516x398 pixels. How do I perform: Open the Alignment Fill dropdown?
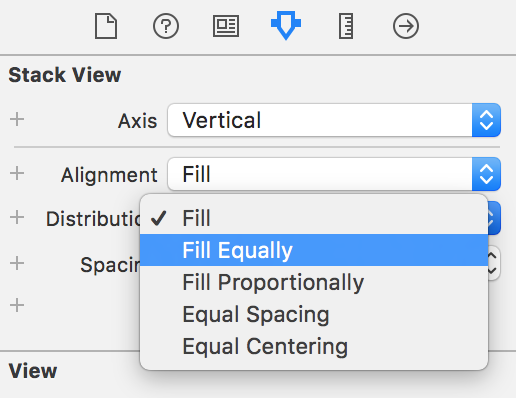[334, 174]
